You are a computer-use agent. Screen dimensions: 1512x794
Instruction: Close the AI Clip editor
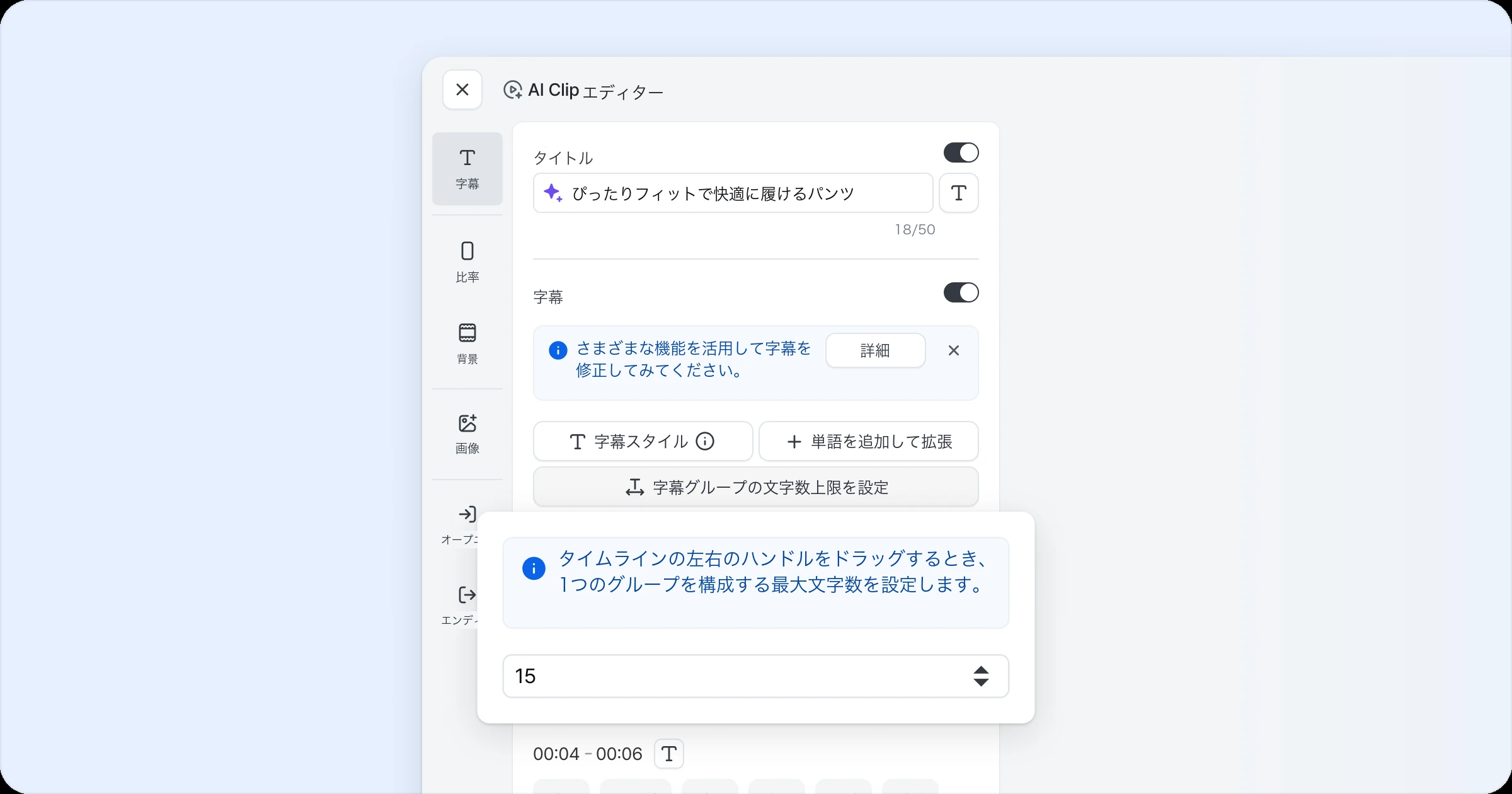[x=462, y=89]
